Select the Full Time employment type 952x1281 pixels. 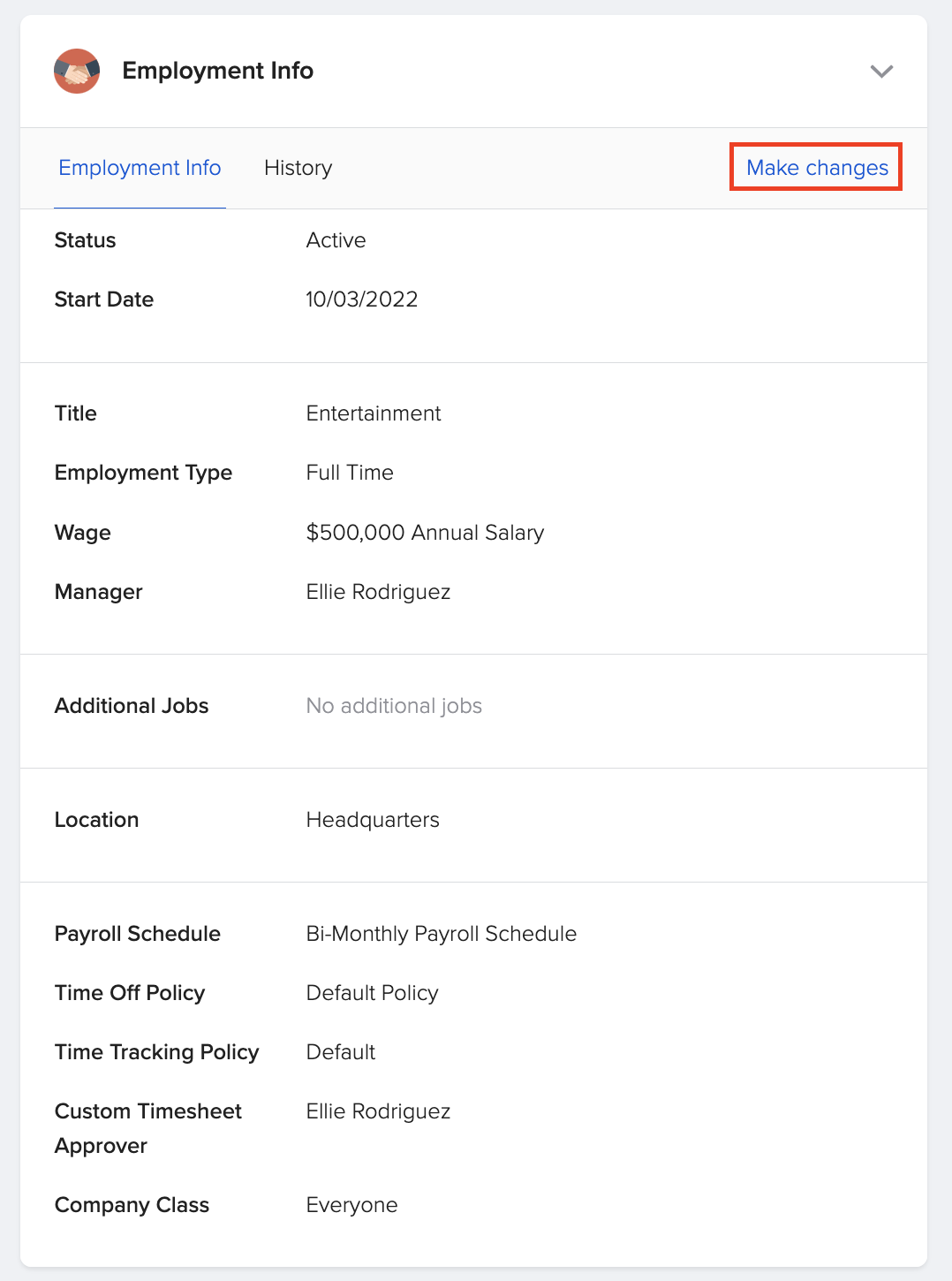point(349,472)
